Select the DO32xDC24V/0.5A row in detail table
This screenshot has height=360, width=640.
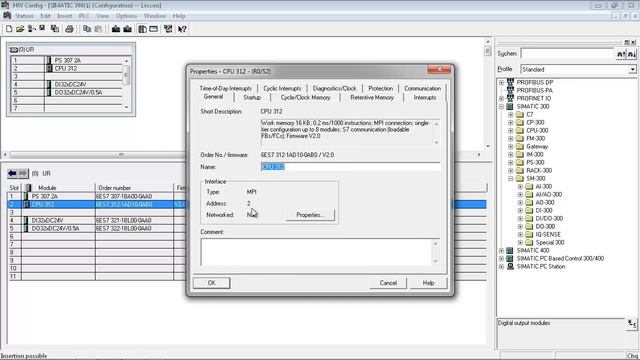[97, 229]
